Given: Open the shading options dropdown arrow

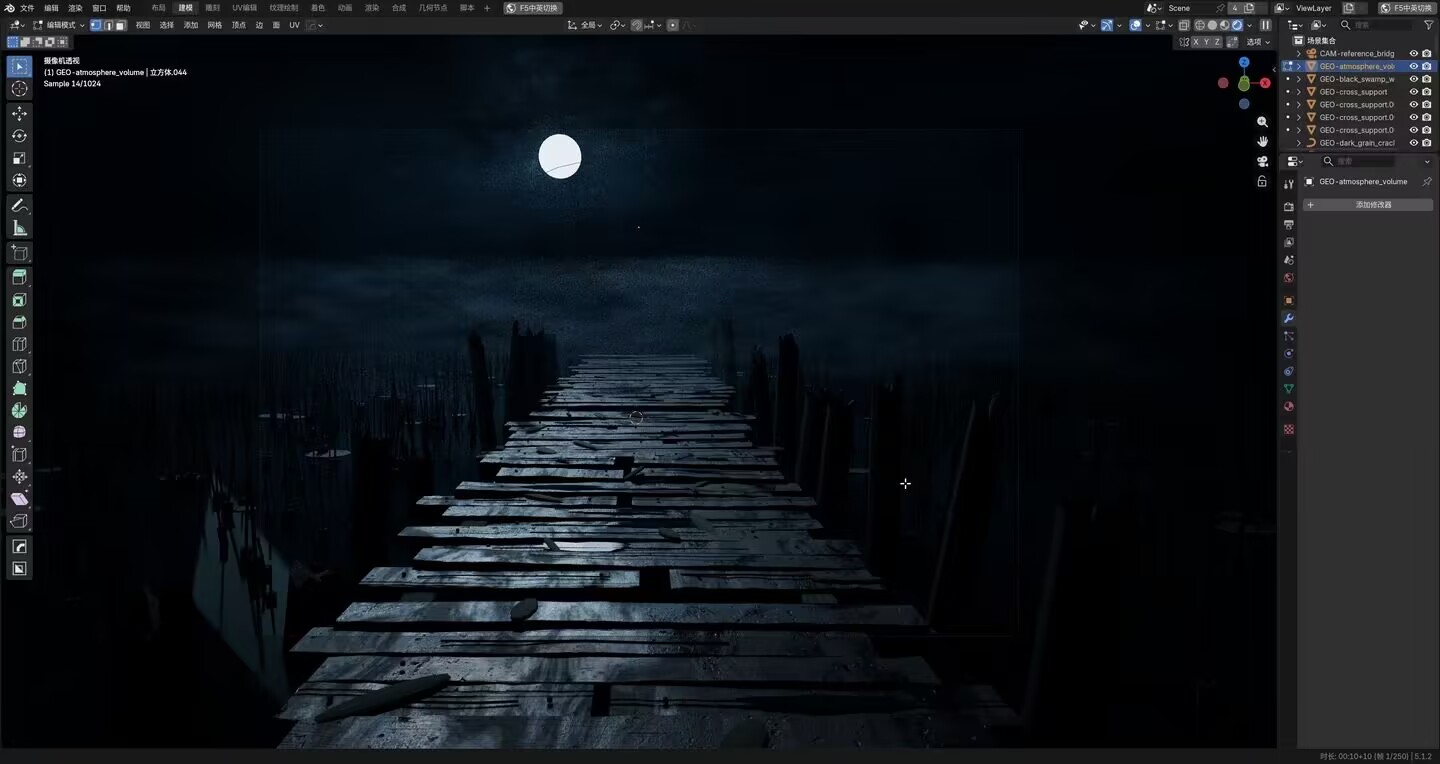Looking at the screenshot, I should 1249,25.
